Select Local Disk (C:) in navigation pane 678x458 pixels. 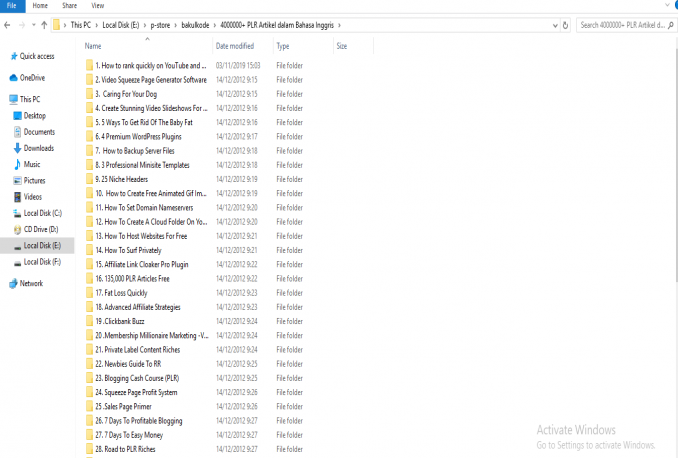[42, 213]
